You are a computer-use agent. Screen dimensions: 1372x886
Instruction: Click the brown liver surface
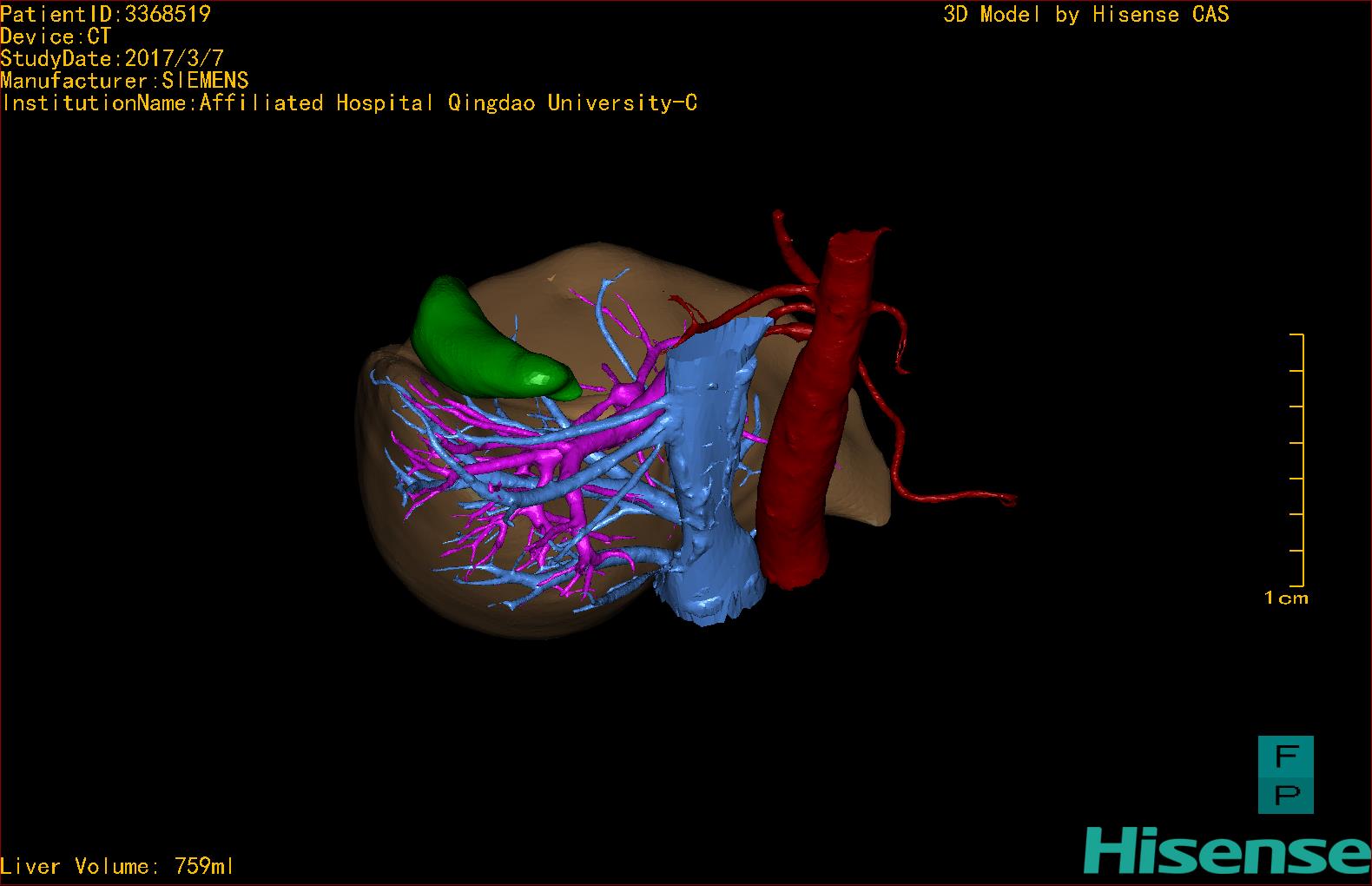click(x=512, y=608)
